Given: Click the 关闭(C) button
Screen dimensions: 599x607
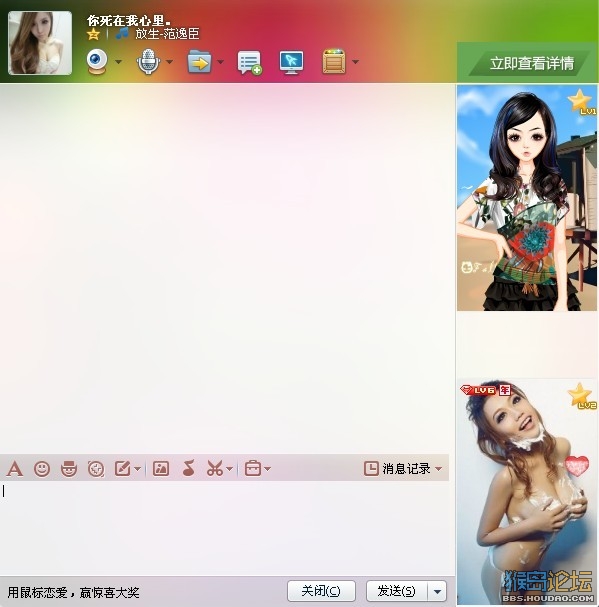Looking at the screenshot, I should [321, 591].
